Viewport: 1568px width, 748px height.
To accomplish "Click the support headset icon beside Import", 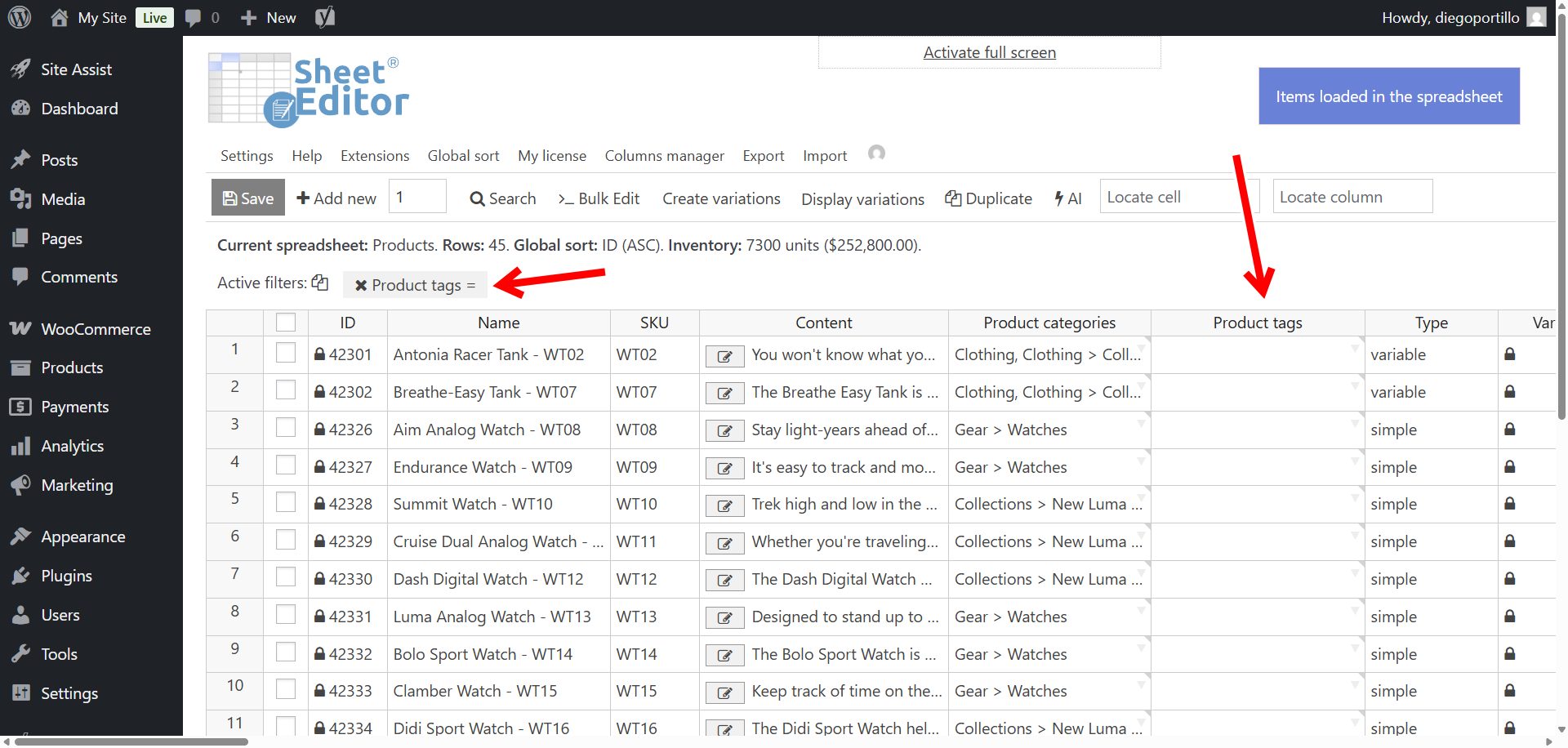I will [876, 154].
